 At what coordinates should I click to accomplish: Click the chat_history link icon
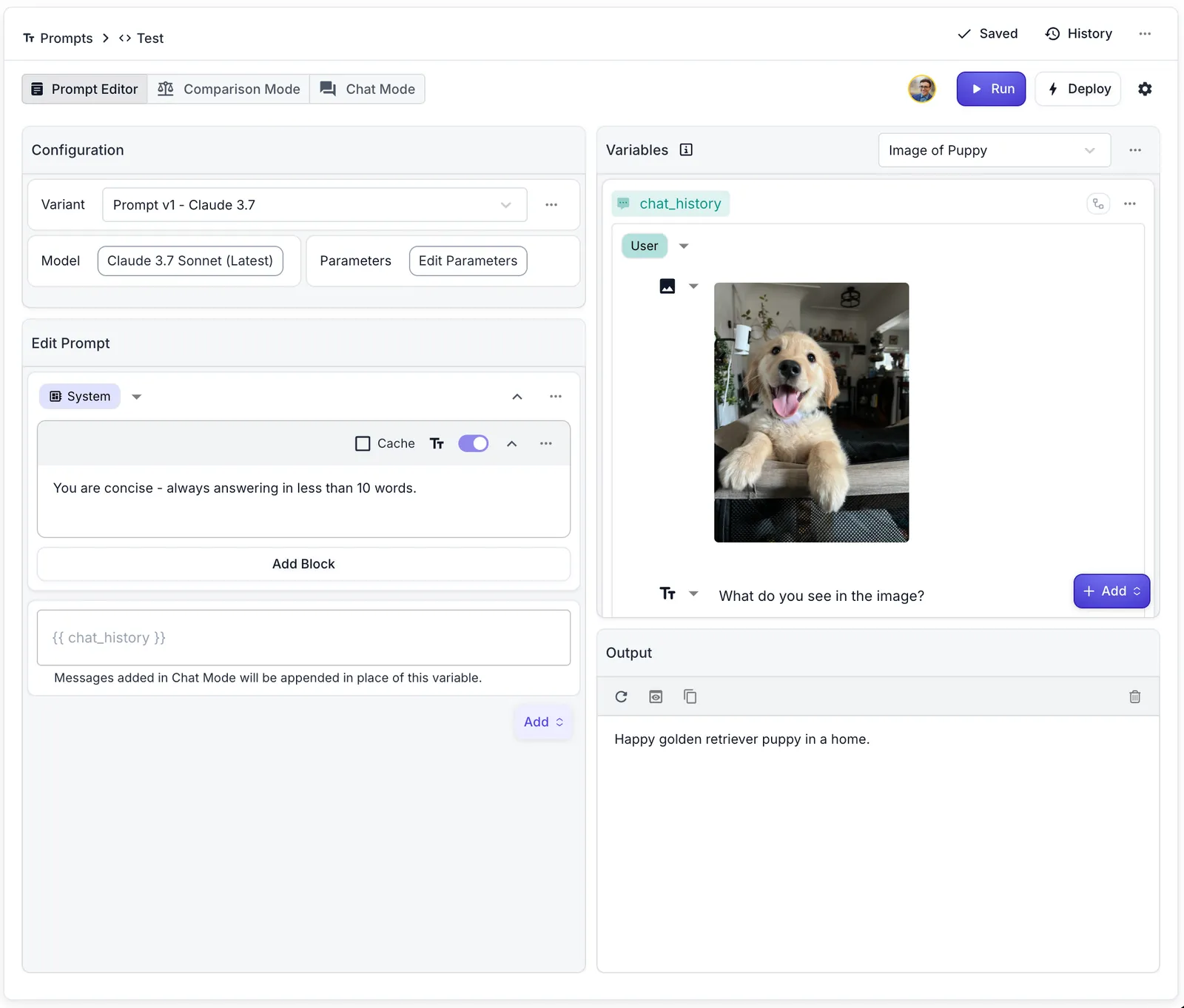pyautogui.click(x=1098, y=204)
